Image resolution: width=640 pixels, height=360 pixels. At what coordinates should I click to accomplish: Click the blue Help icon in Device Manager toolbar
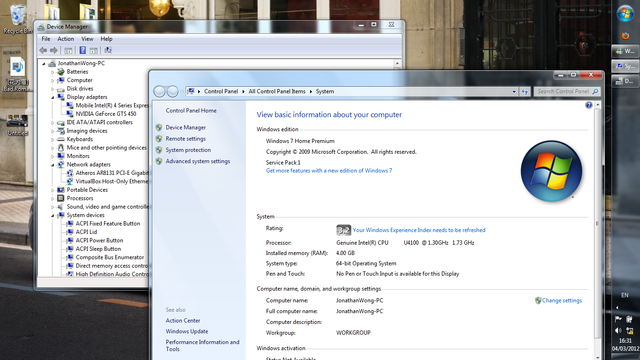click(82, 50)
